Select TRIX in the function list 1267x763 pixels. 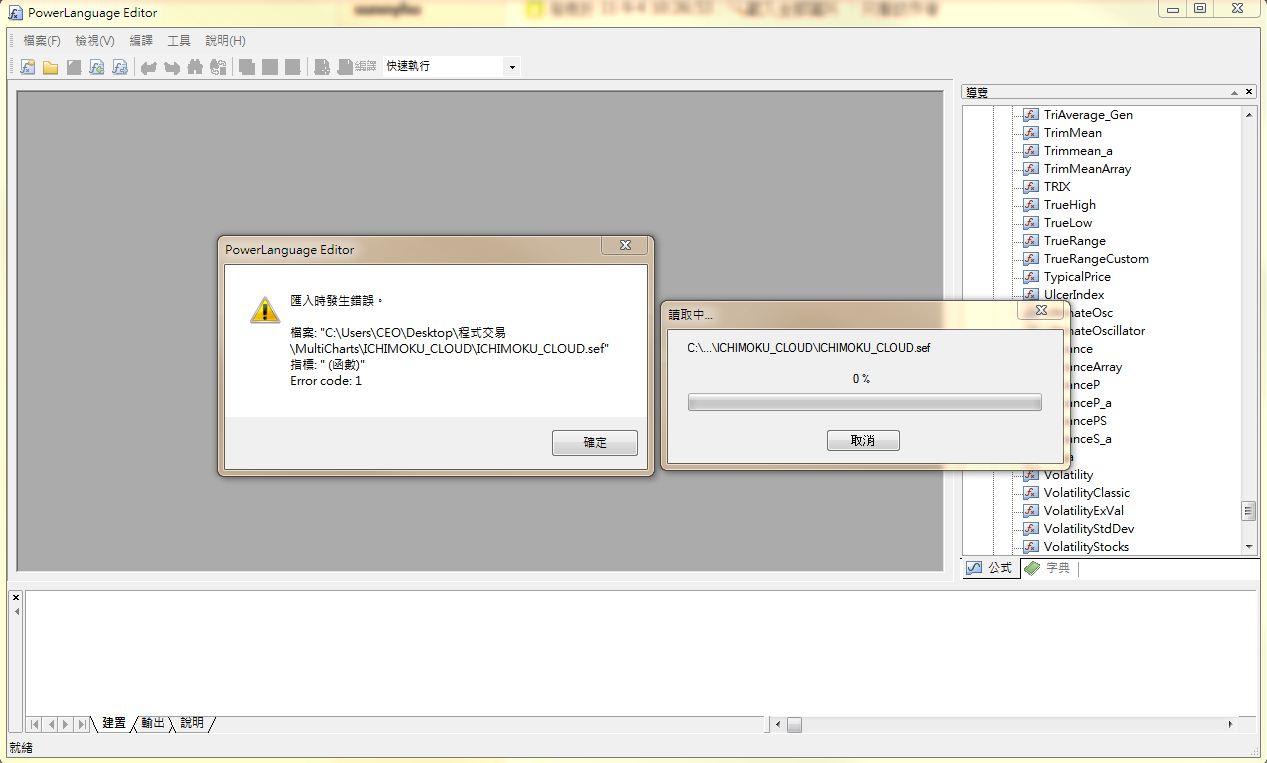[1057, 187]
